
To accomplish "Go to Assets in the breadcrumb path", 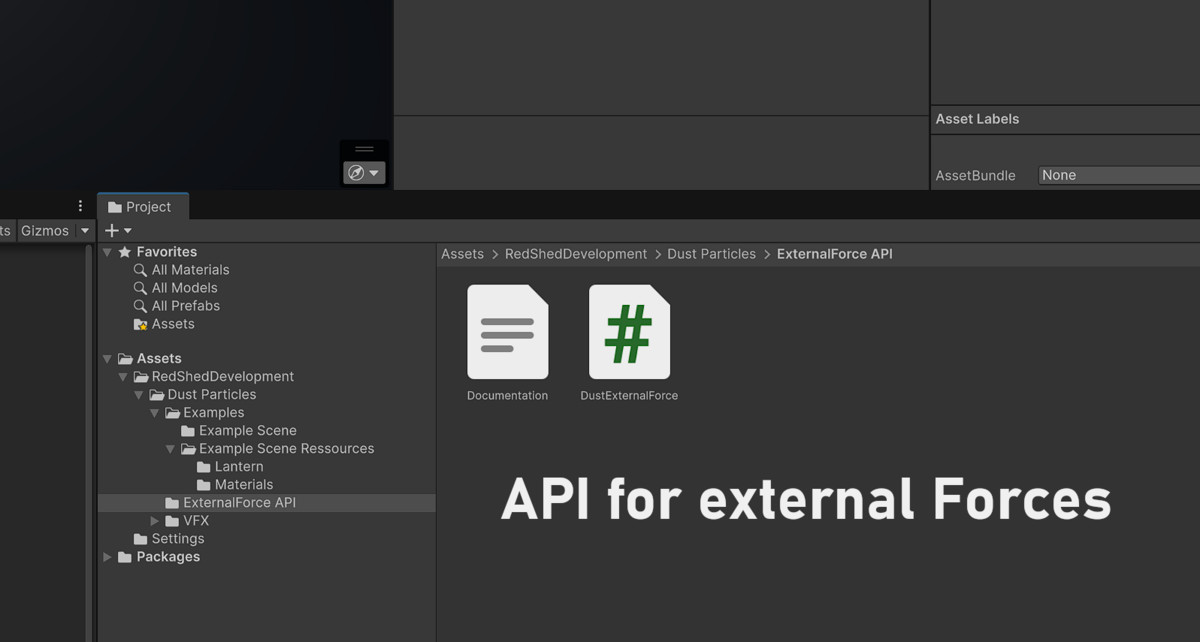I will click(462, 254).
